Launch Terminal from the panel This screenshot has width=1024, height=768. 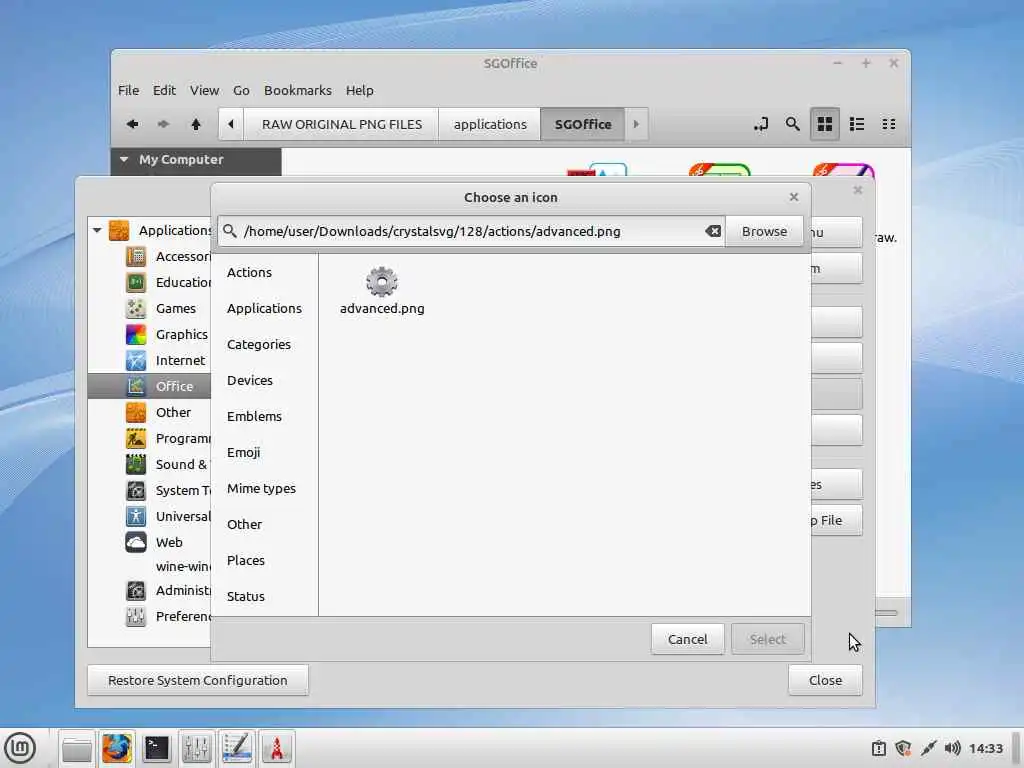157,748
